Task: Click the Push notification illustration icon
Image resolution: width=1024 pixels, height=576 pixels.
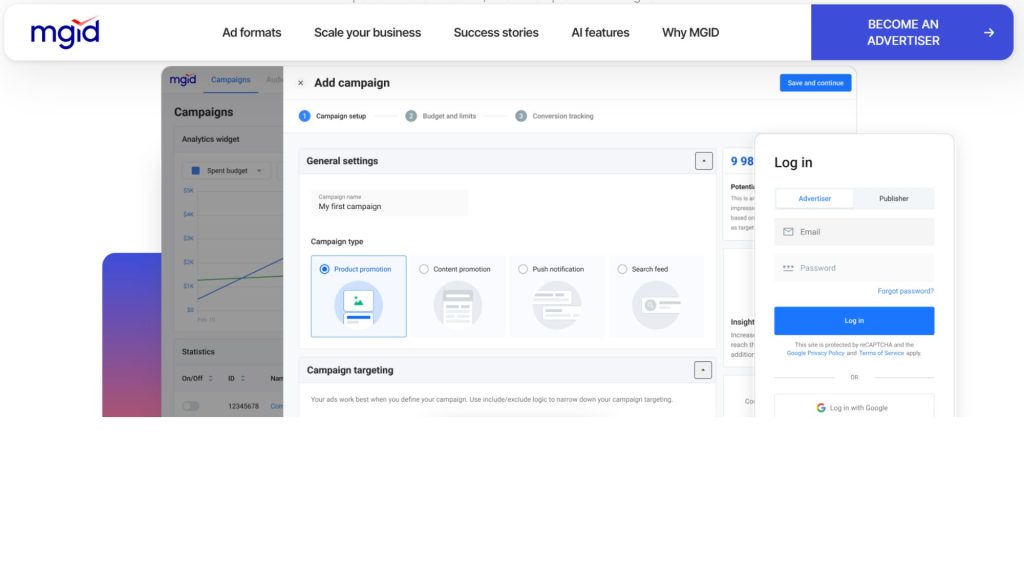Action: [557, 304]
